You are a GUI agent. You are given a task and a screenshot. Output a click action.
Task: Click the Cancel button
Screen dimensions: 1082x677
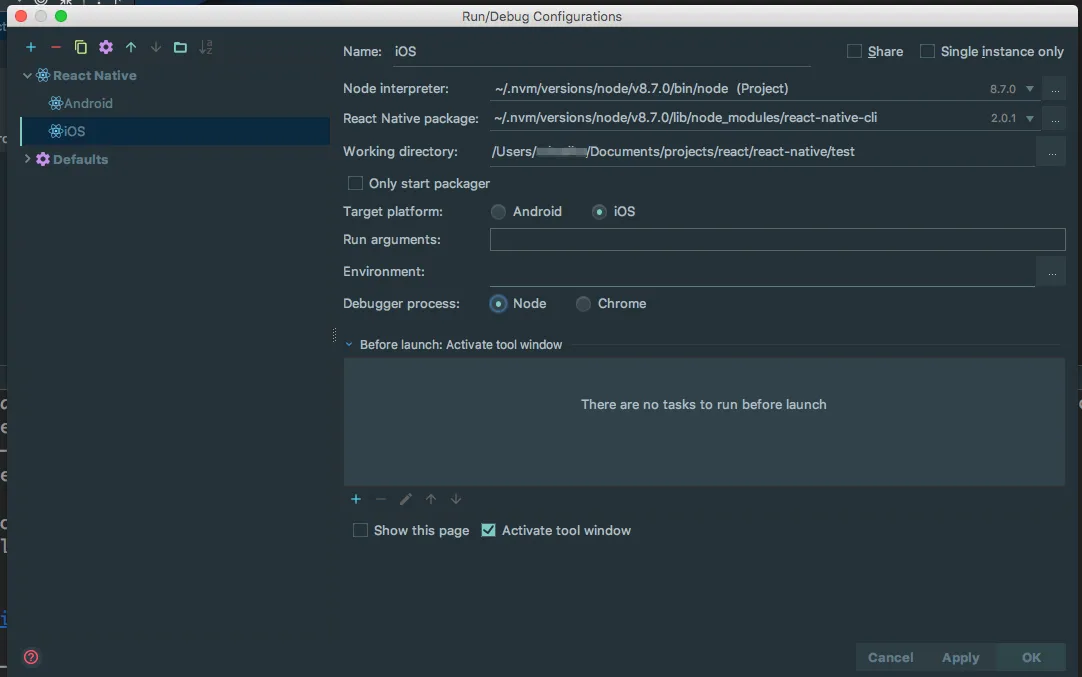[890, 657]
